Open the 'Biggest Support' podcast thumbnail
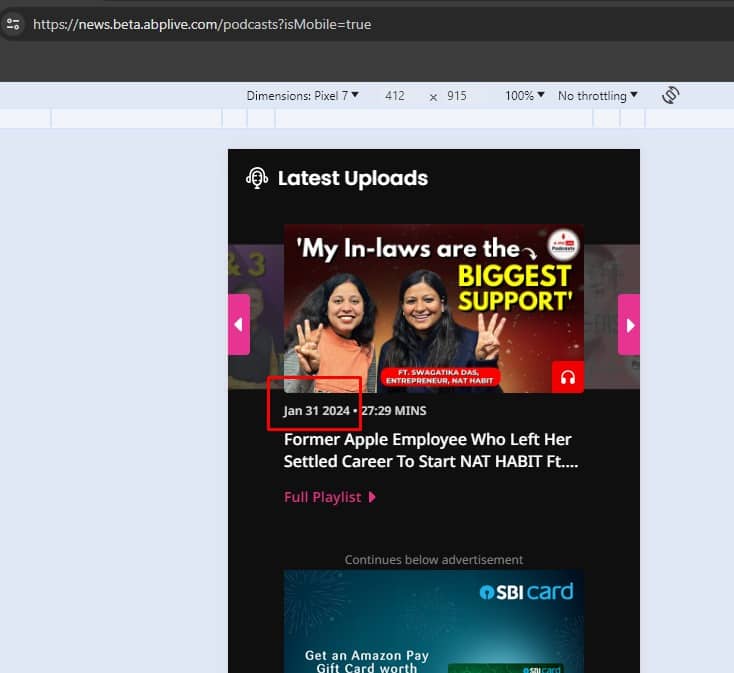The height and width of the screenshot is (673, 734). pyautogui.click(x=433, y=308)
